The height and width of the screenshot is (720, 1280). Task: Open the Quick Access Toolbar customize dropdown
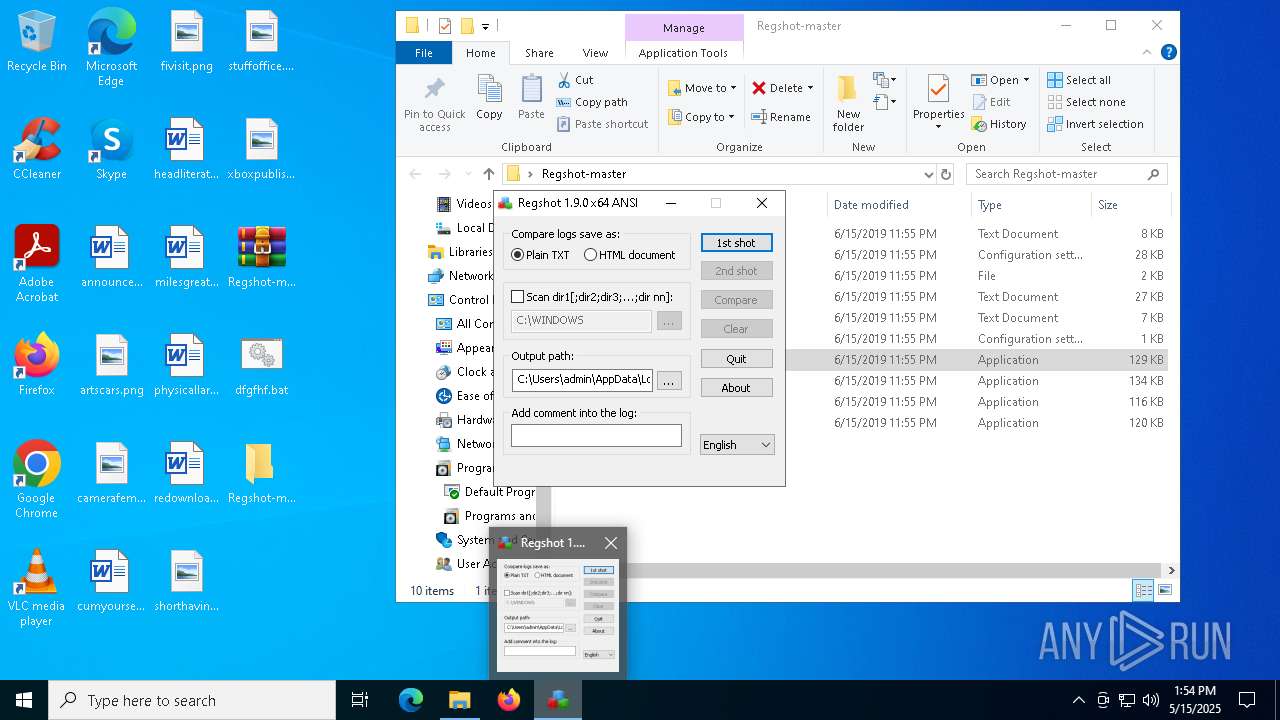tap(486, 26)
